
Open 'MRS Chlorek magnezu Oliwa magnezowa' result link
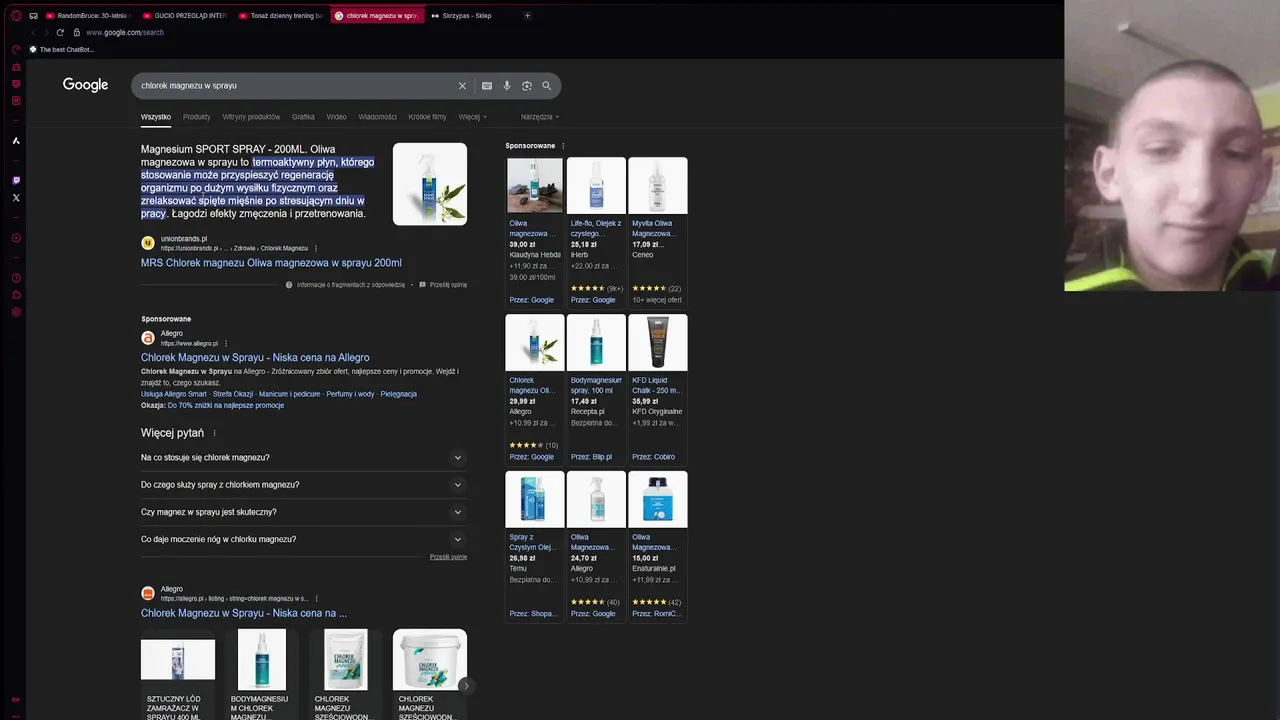click(271, 263)
